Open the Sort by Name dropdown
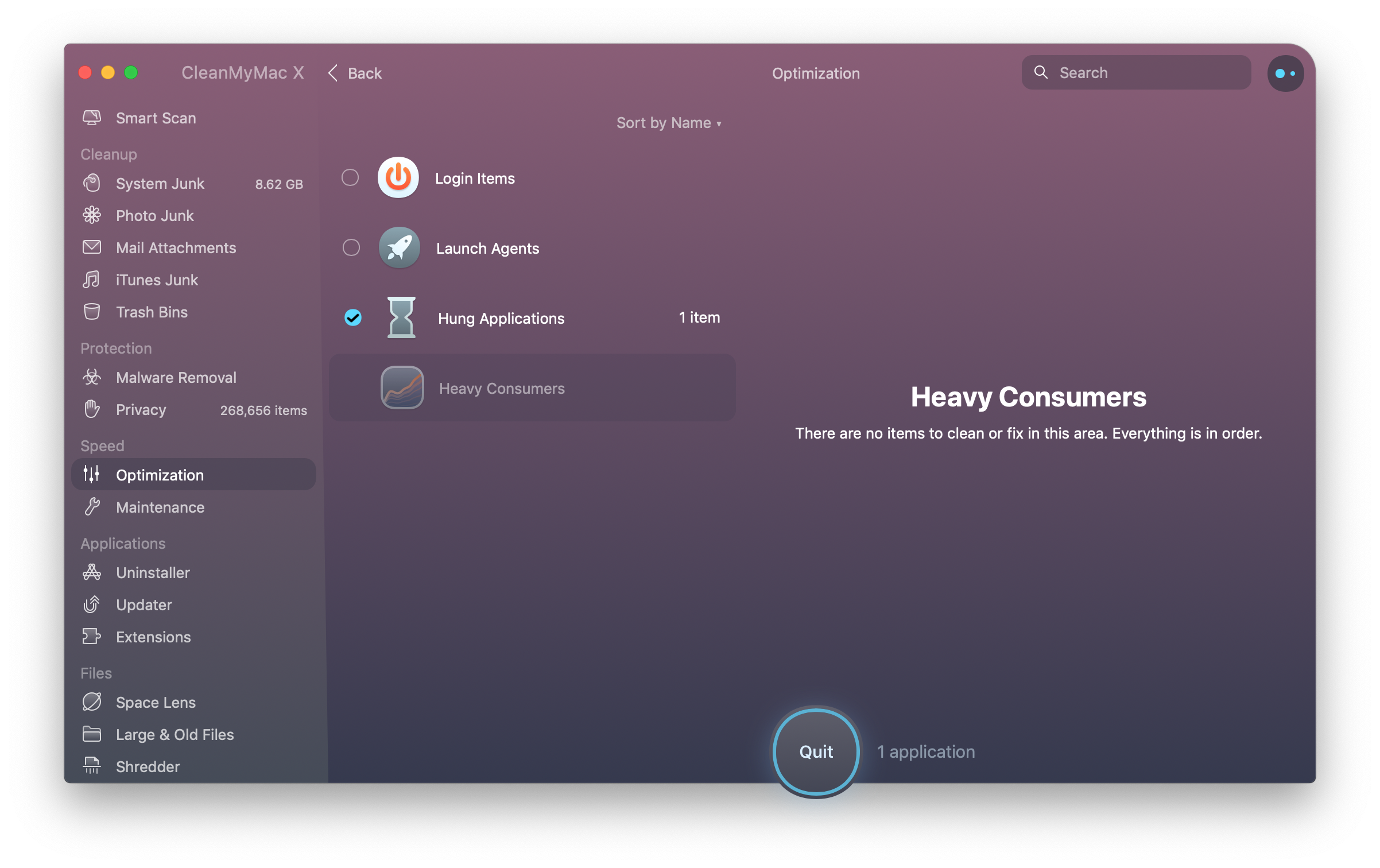 tap(669, 123)
